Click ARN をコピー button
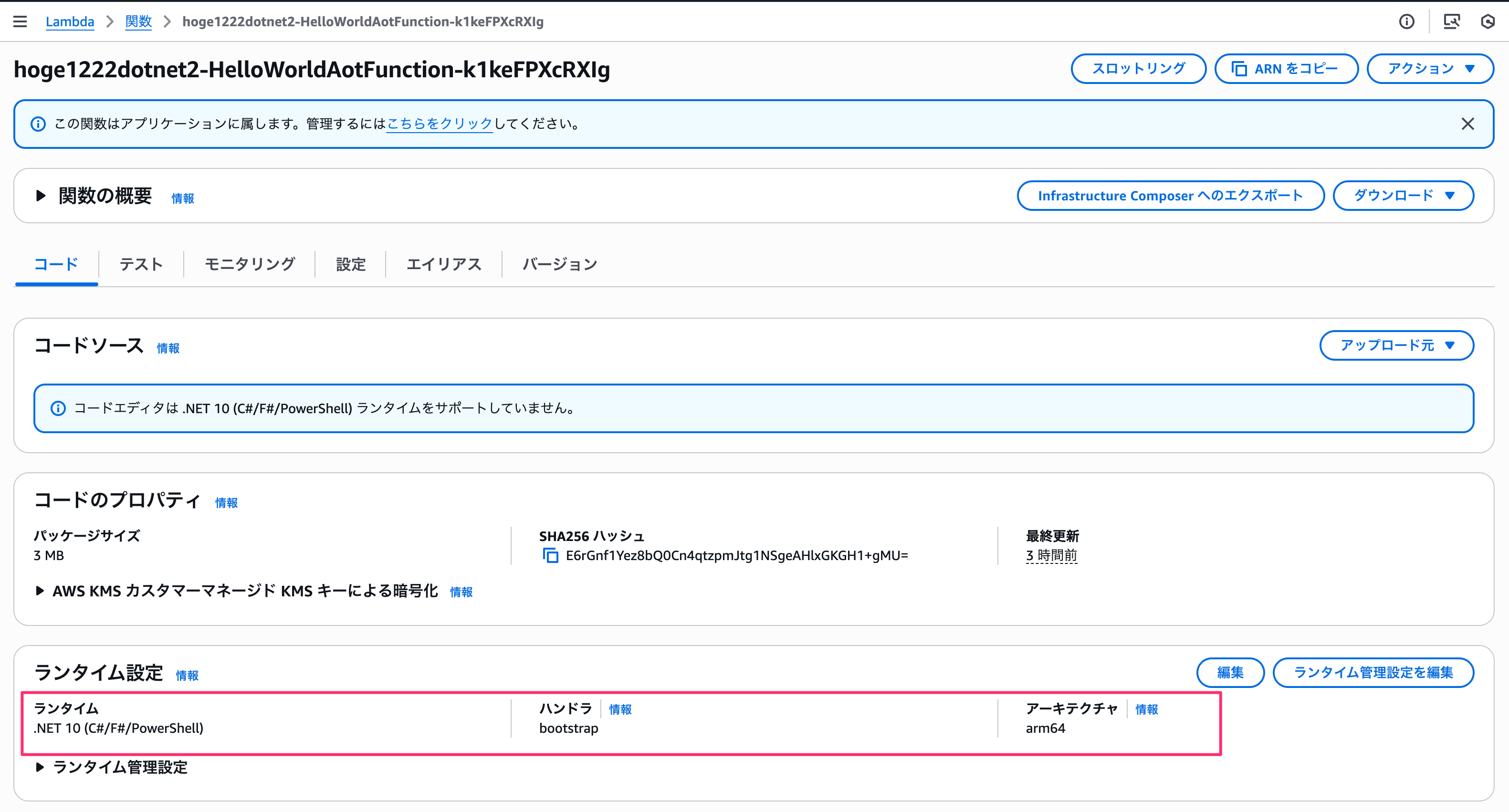Image resolution: width=1509 pixels, height=812 pixels. pos(1286,69)
